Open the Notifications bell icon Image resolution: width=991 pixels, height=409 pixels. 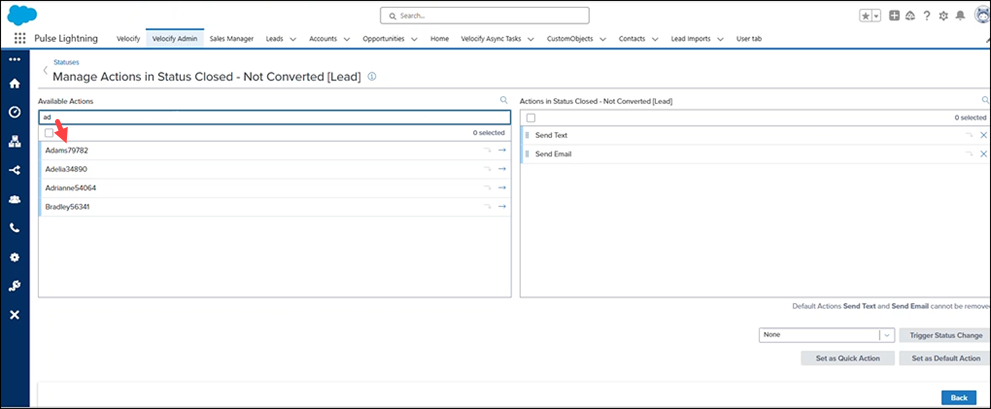(961, 16)
